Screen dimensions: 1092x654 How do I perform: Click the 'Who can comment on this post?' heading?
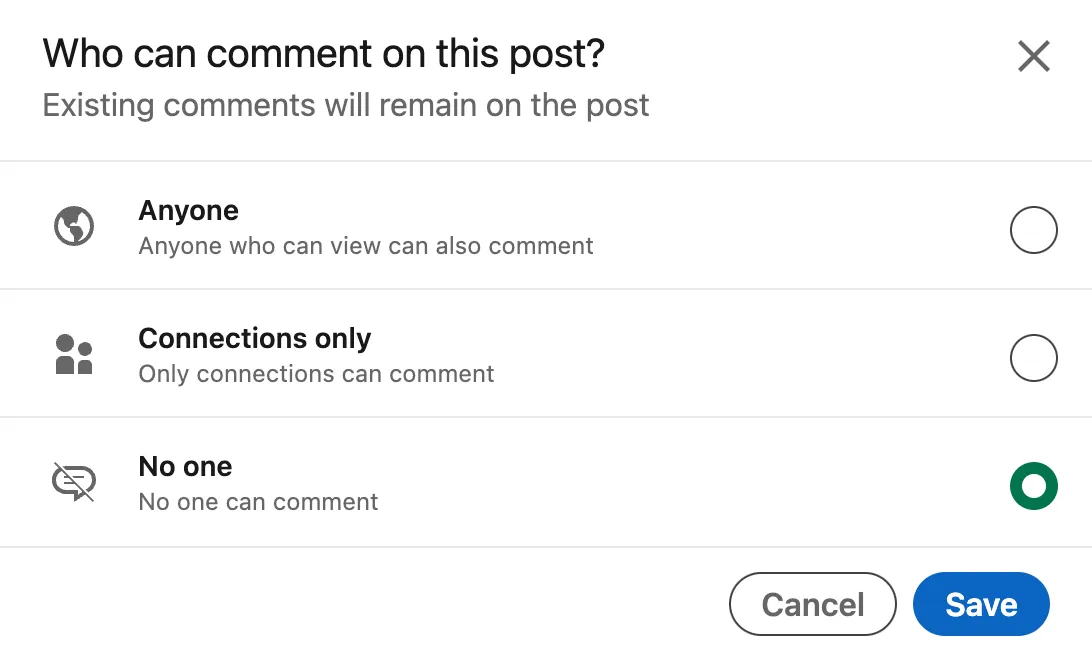(x=323, y=53)
